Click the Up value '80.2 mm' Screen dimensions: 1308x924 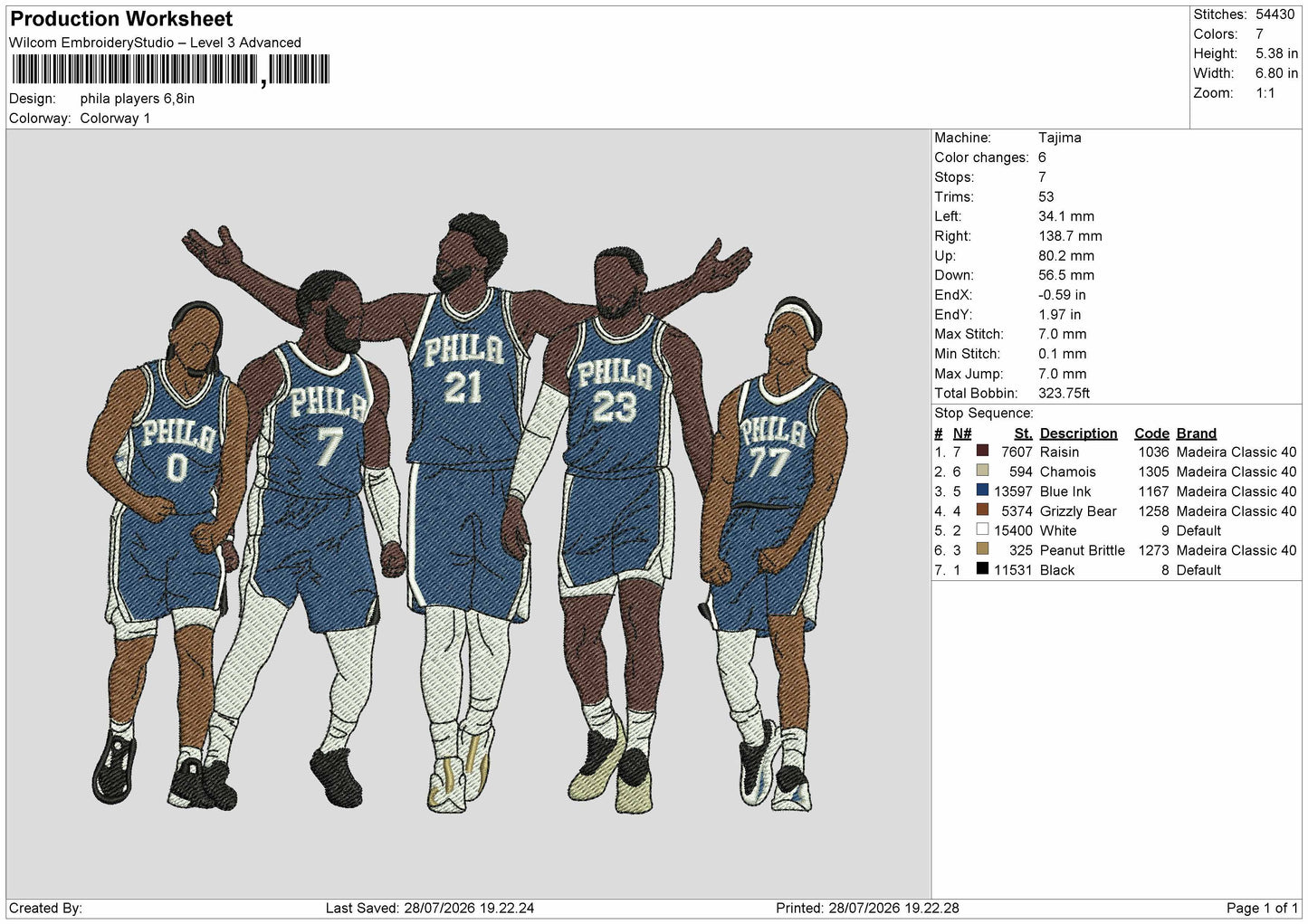click(x=1066, y=256)
